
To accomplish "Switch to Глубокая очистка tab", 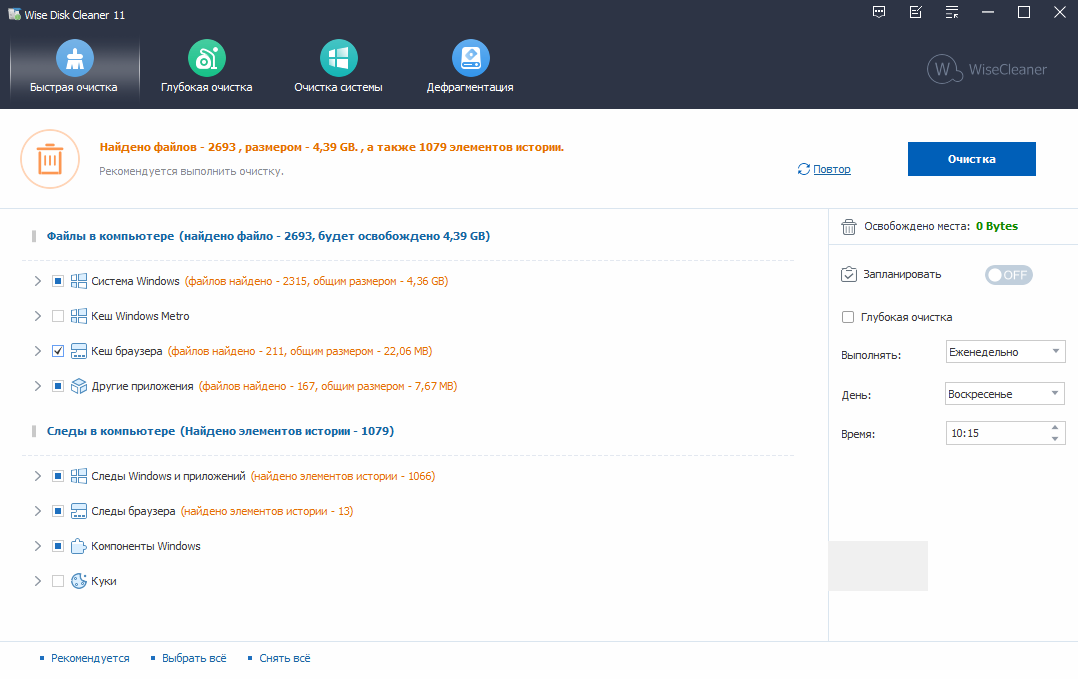I will click(206, 69).
